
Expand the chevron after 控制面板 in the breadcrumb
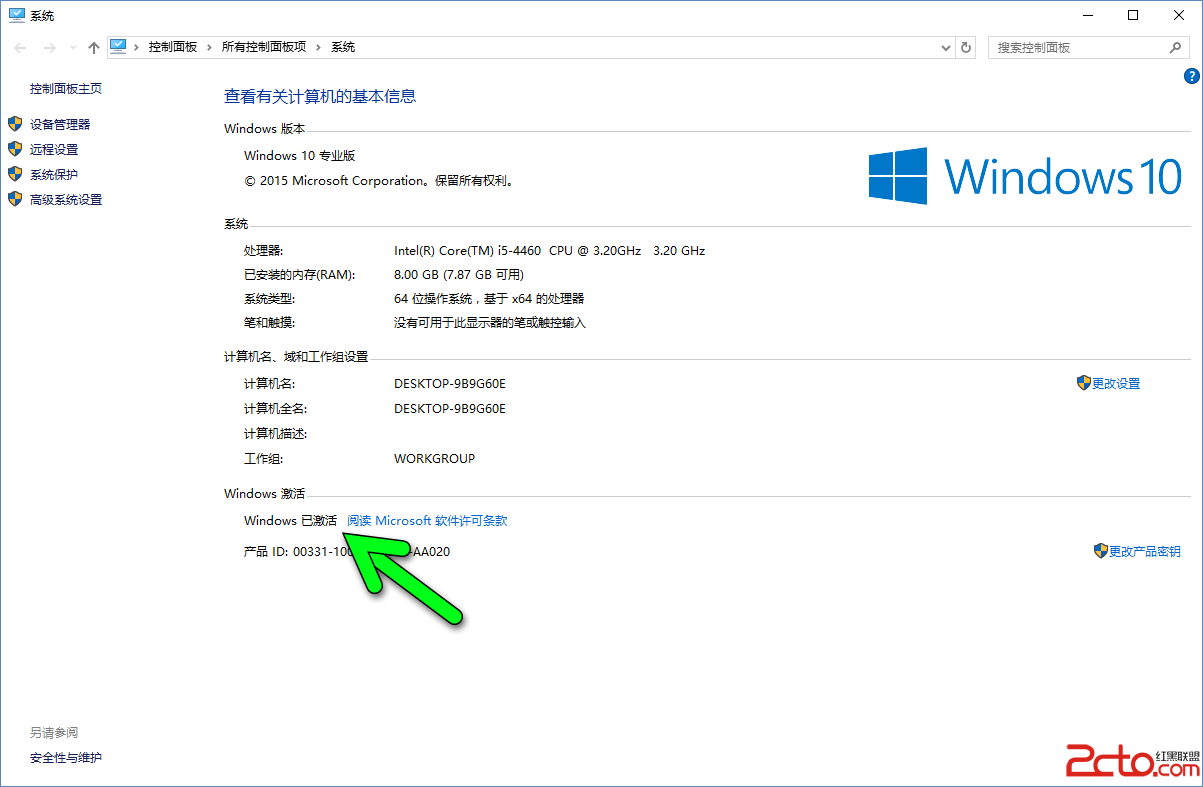tap(209, 47)
